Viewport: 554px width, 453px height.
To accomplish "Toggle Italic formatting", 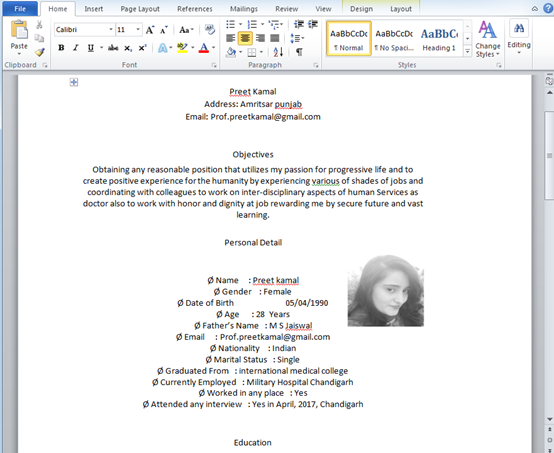I will tap(76, 48).
